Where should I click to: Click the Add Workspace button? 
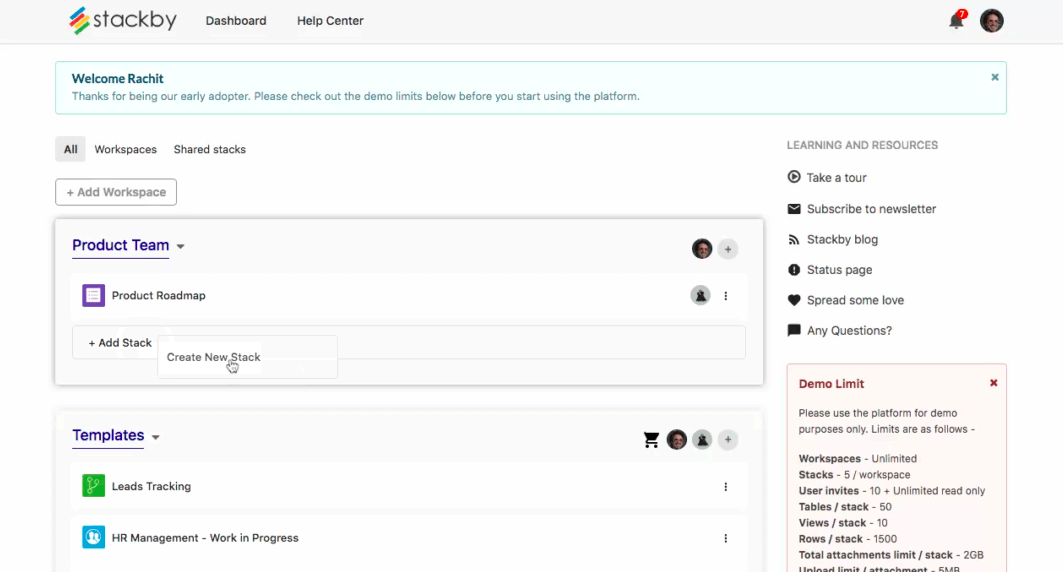(116, 192)
